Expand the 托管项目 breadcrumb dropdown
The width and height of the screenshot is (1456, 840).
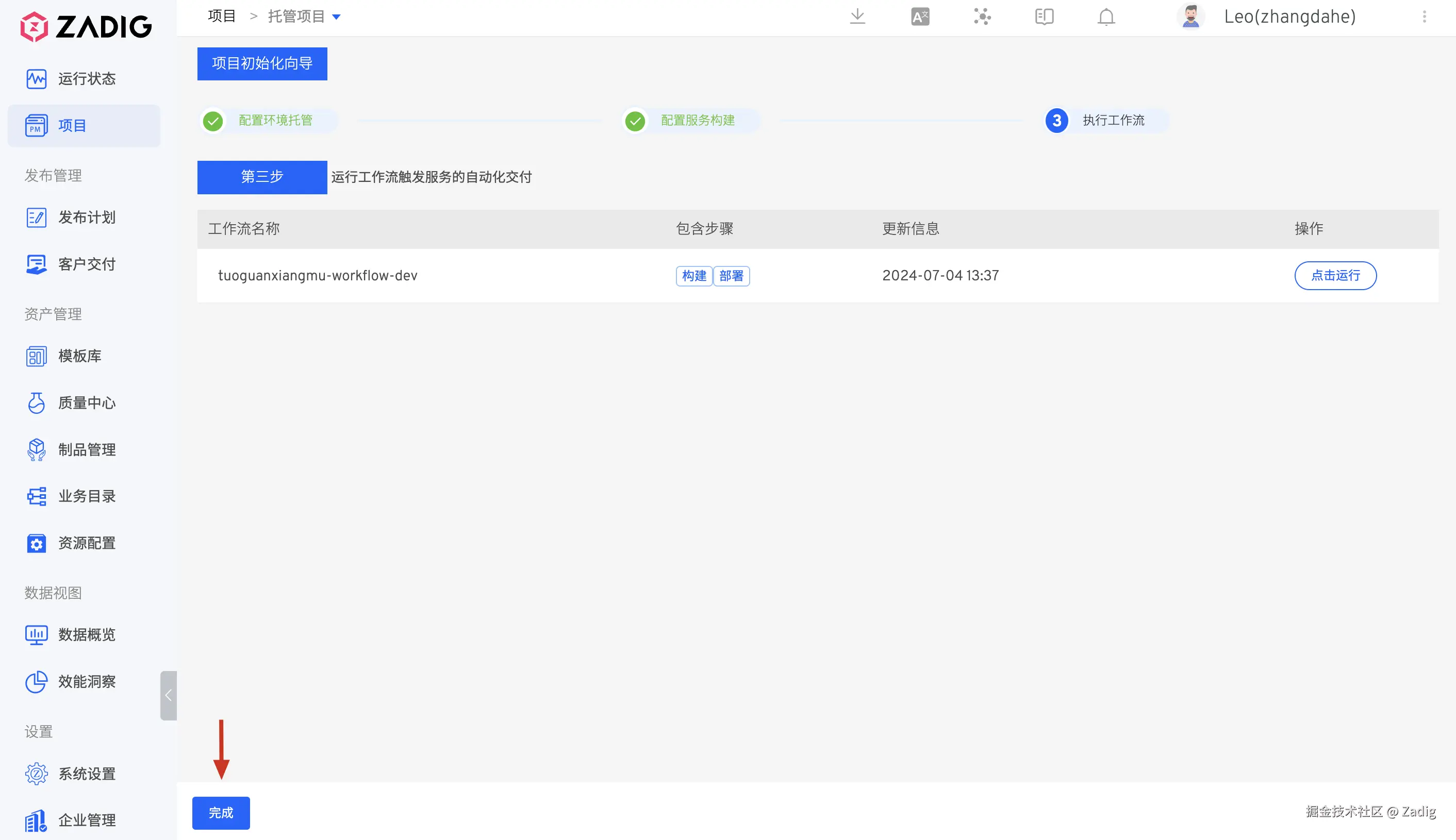coord(337,16)
